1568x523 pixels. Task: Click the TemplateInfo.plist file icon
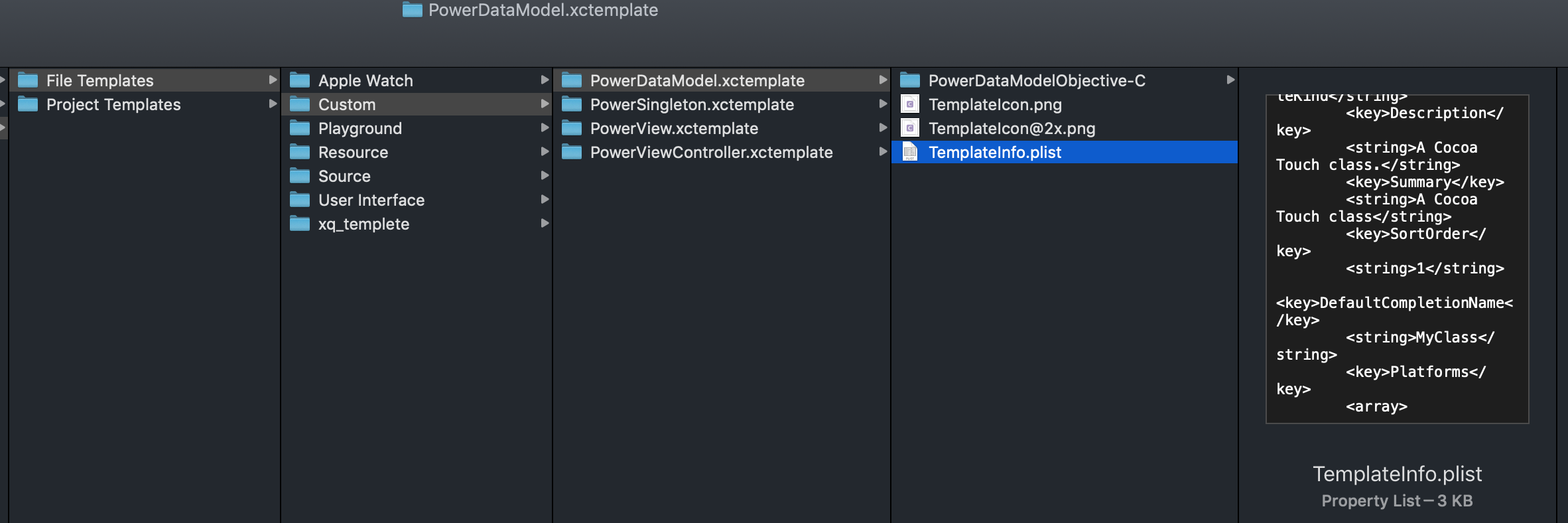(910, 152)
